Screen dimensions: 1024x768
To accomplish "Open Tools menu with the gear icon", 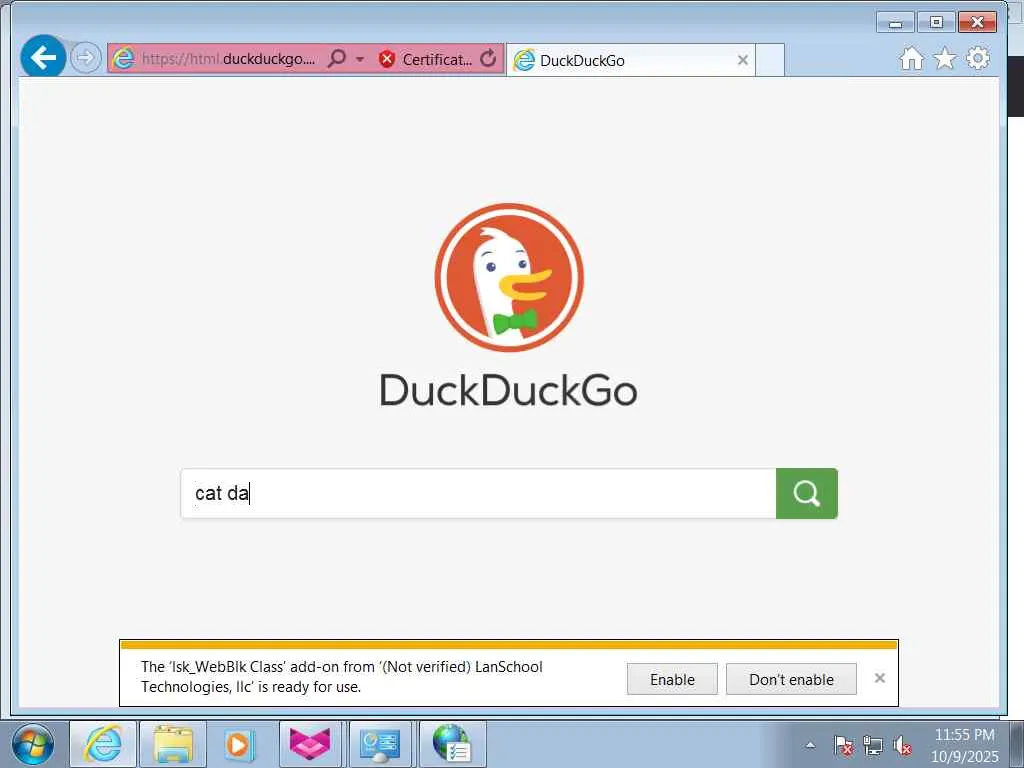I will pyautogui.click(x=978, y=59).
